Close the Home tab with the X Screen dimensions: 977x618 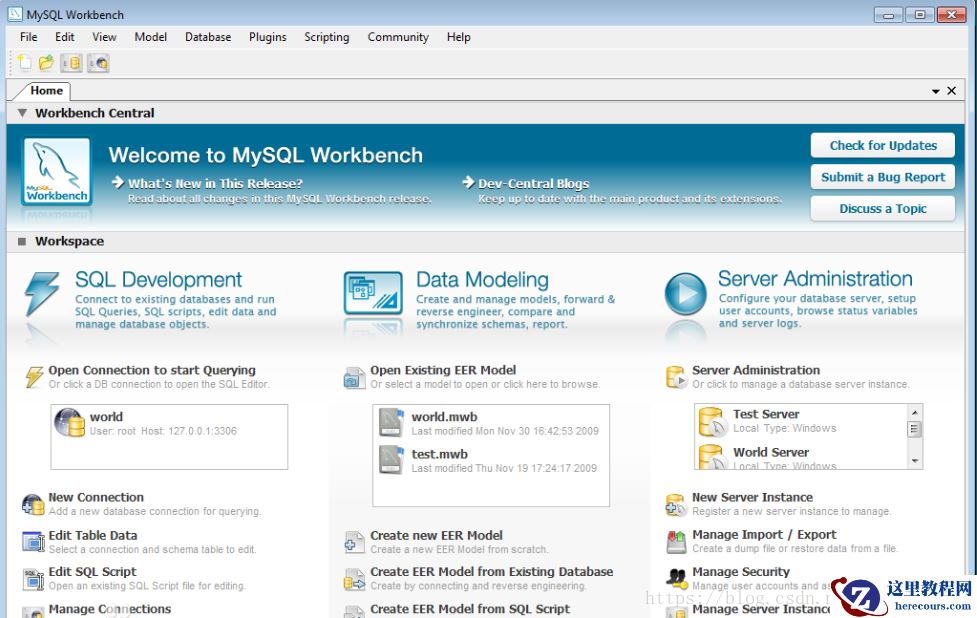click(951, 91)
